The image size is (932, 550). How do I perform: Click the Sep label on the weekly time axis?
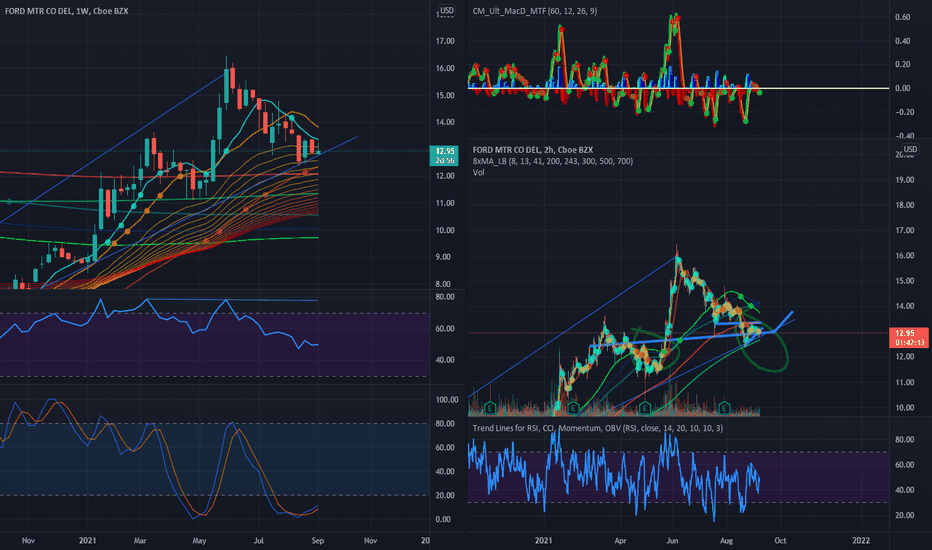click(x=317, y=540)
